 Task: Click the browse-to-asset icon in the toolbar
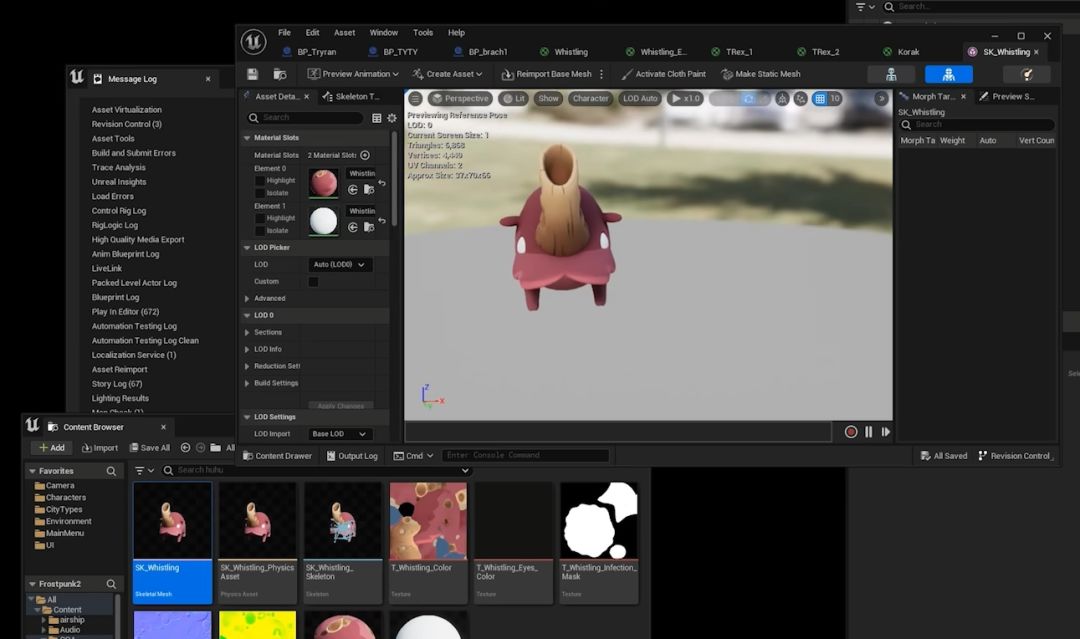[x=280, y=74]
